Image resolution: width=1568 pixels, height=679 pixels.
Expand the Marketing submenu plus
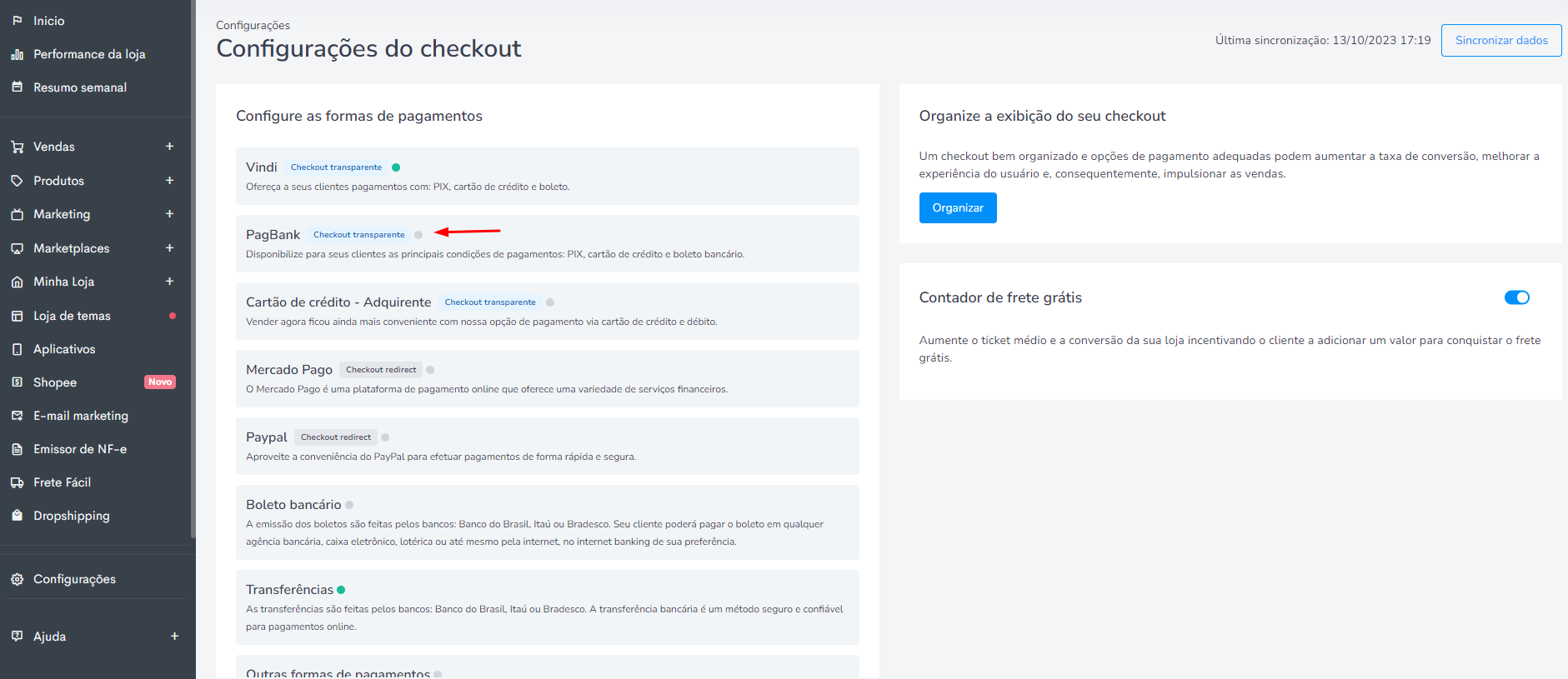click(x=169, y=214)
